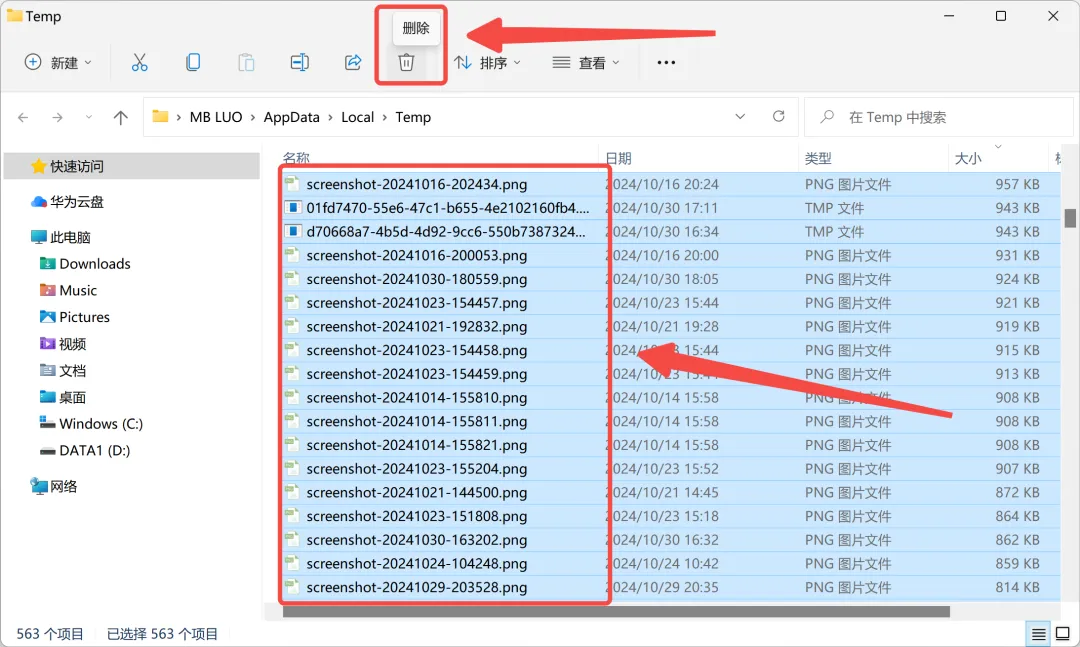Open the 排序 sort dropdown

tap(488, 63)
